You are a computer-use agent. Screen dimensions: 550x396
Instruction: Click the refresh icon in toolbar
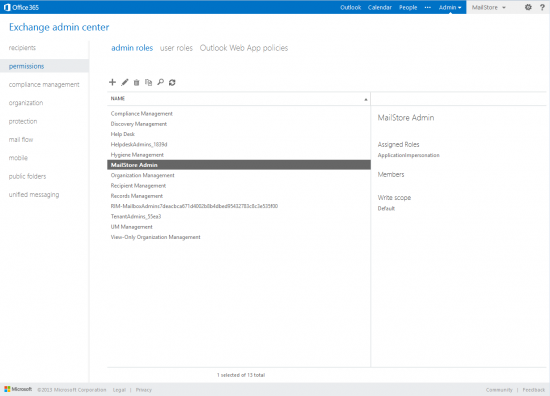[172, 82]
